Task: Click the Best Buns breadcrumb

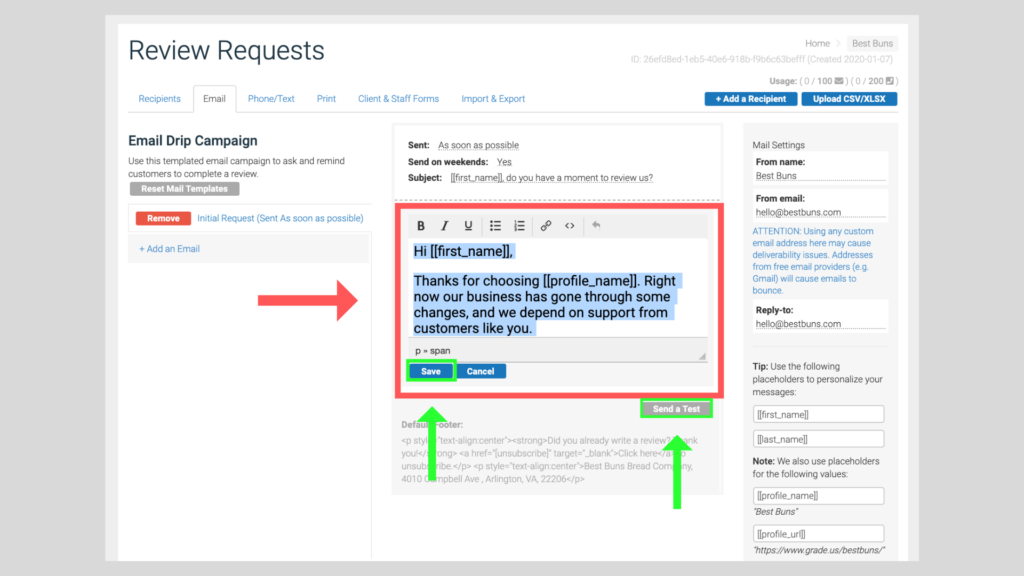Action: [872, 43]
